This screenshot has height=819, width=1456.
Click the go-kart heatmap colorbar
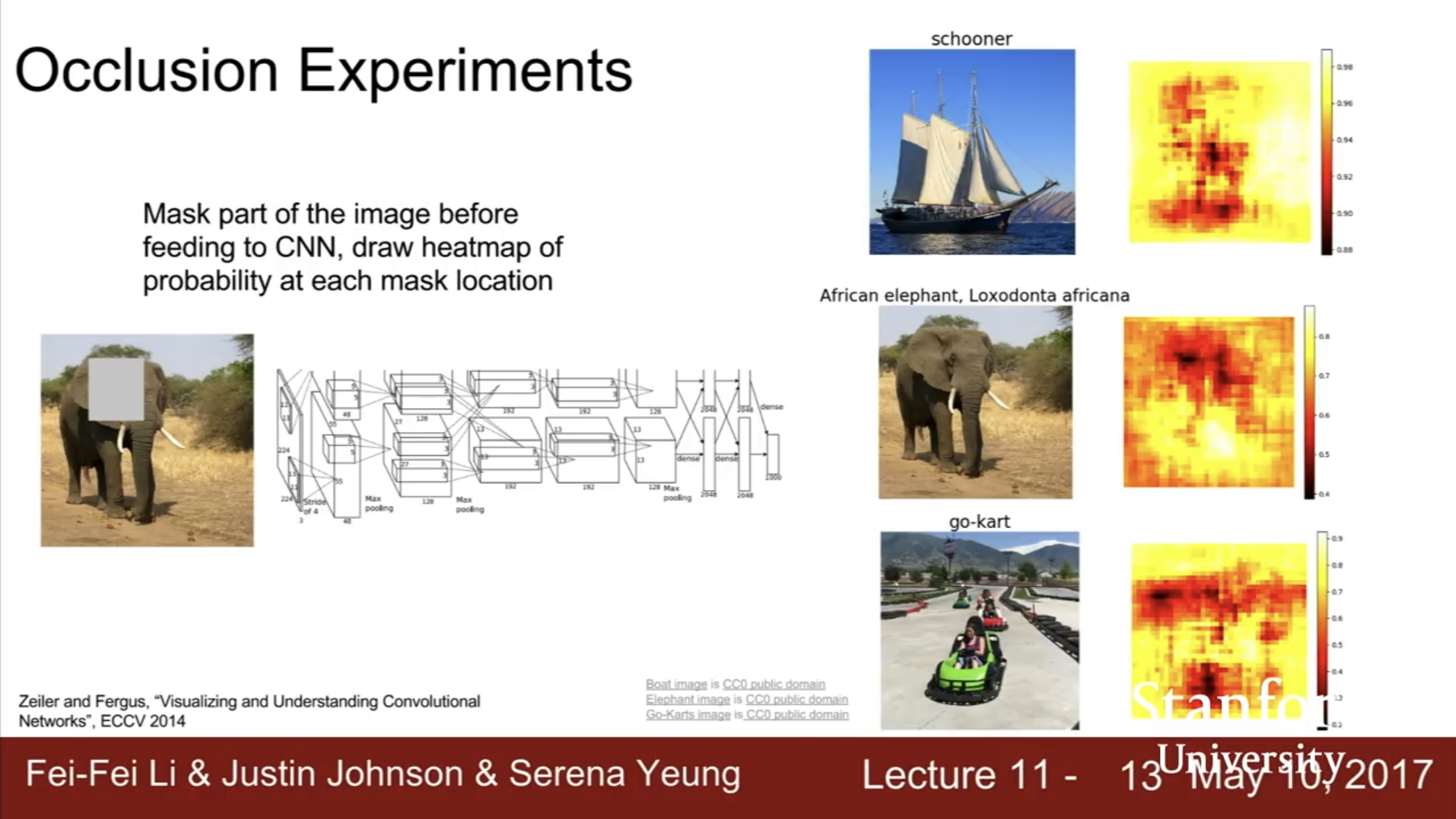[1322, 630]
